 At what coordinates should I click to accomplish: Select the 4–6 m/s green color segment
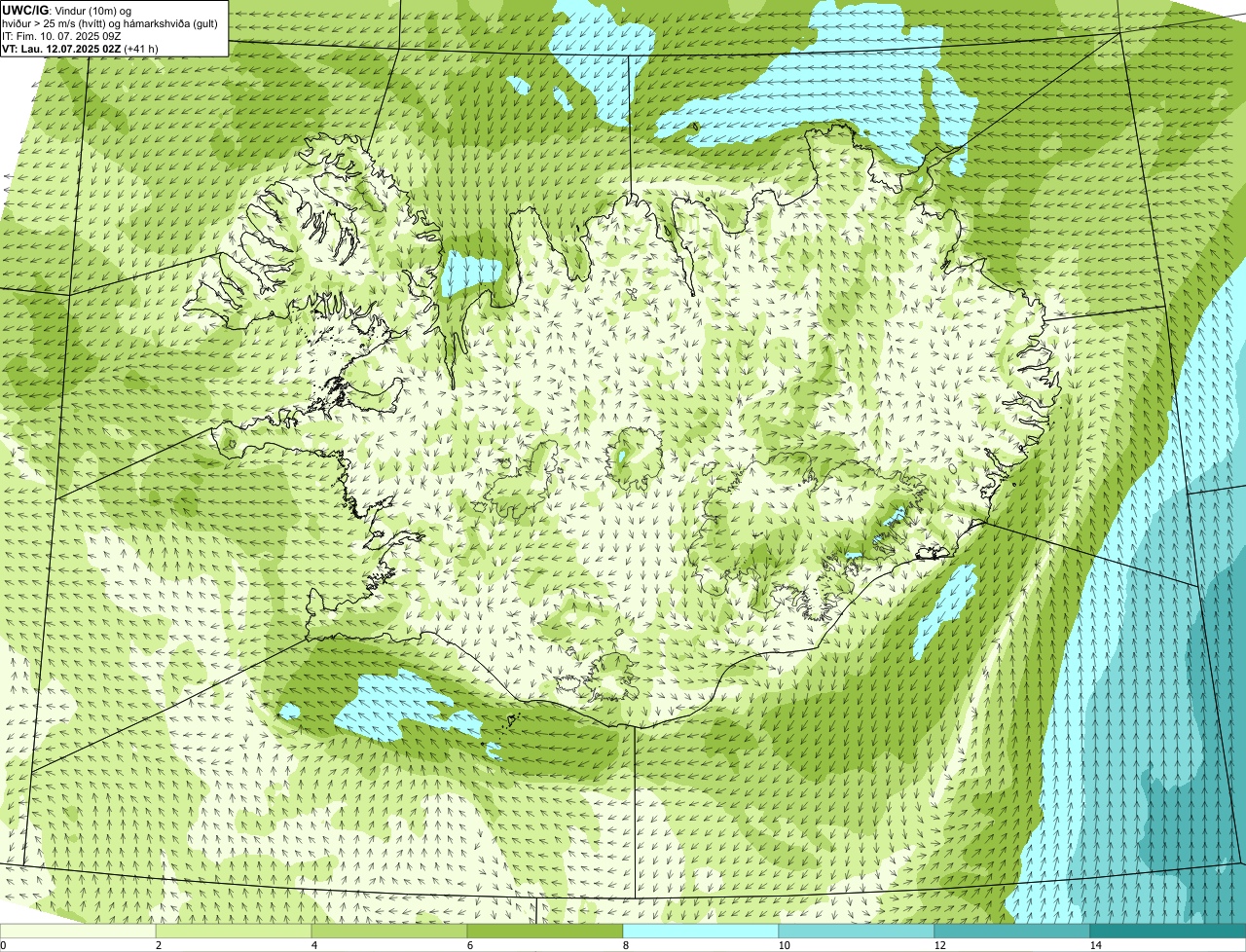click(x=389, y=931)
